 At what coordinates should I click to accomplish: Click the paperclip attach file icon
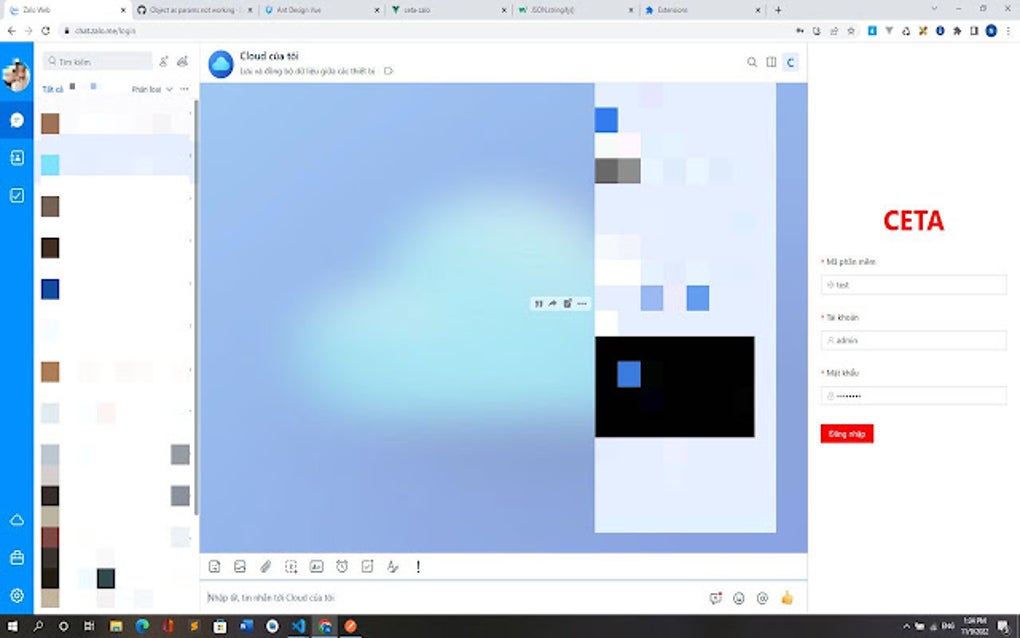coord(265,566)
